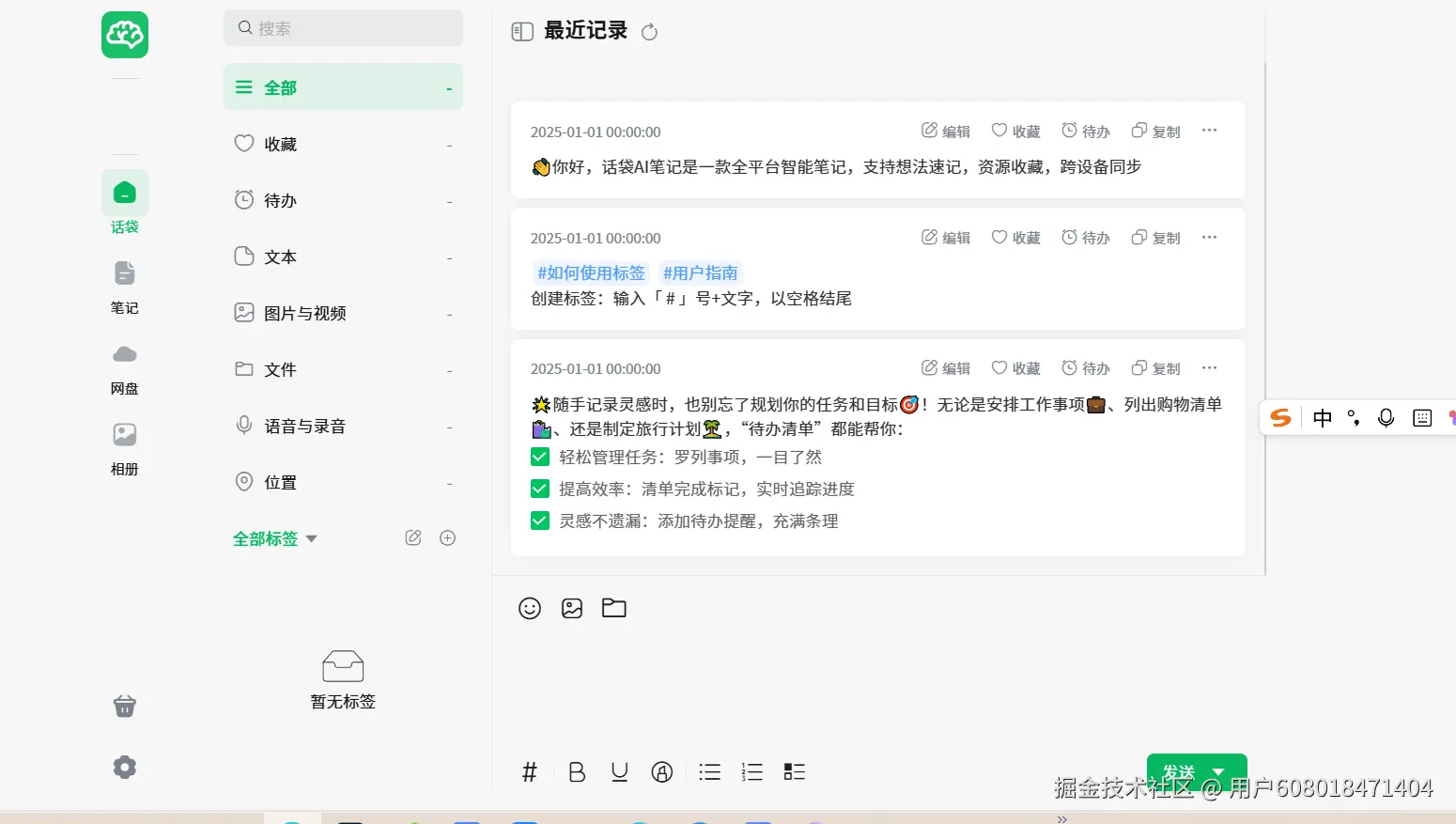Insert a numbered list

[x=751, y=772]
